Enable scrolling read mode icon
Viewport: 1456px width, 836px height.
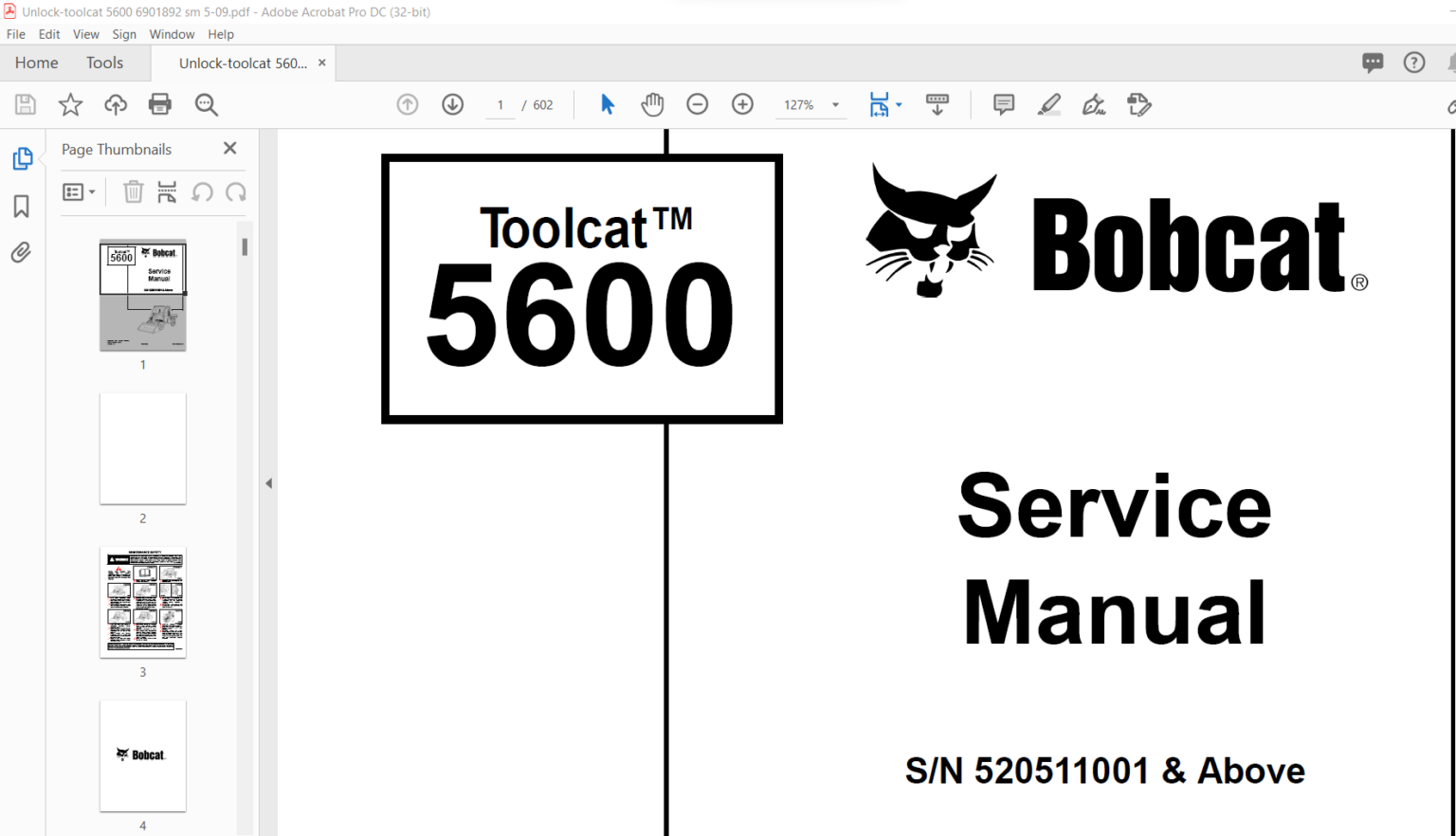point(937,105)
